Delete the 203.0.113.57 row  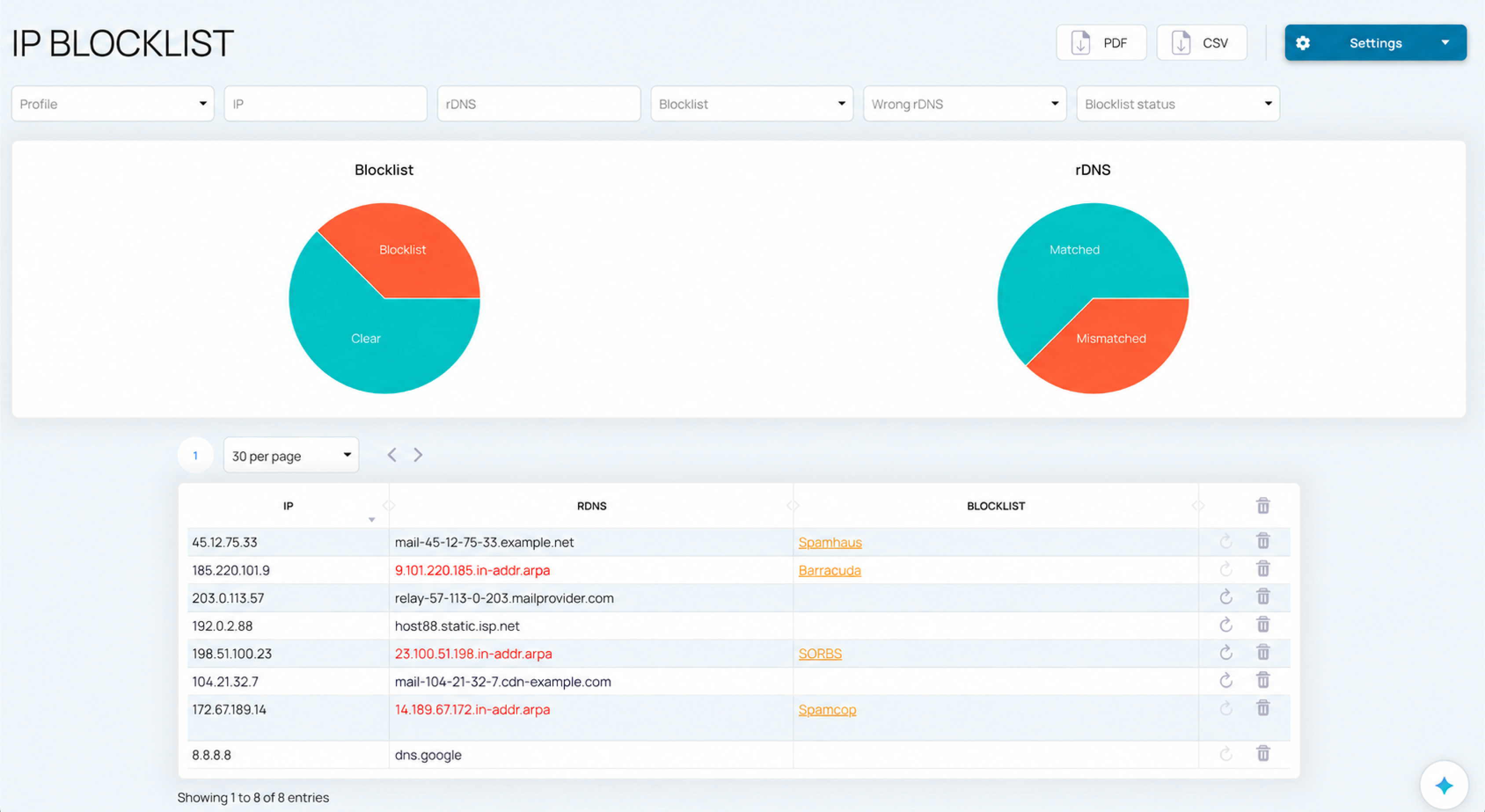(x=1262, y=597)
